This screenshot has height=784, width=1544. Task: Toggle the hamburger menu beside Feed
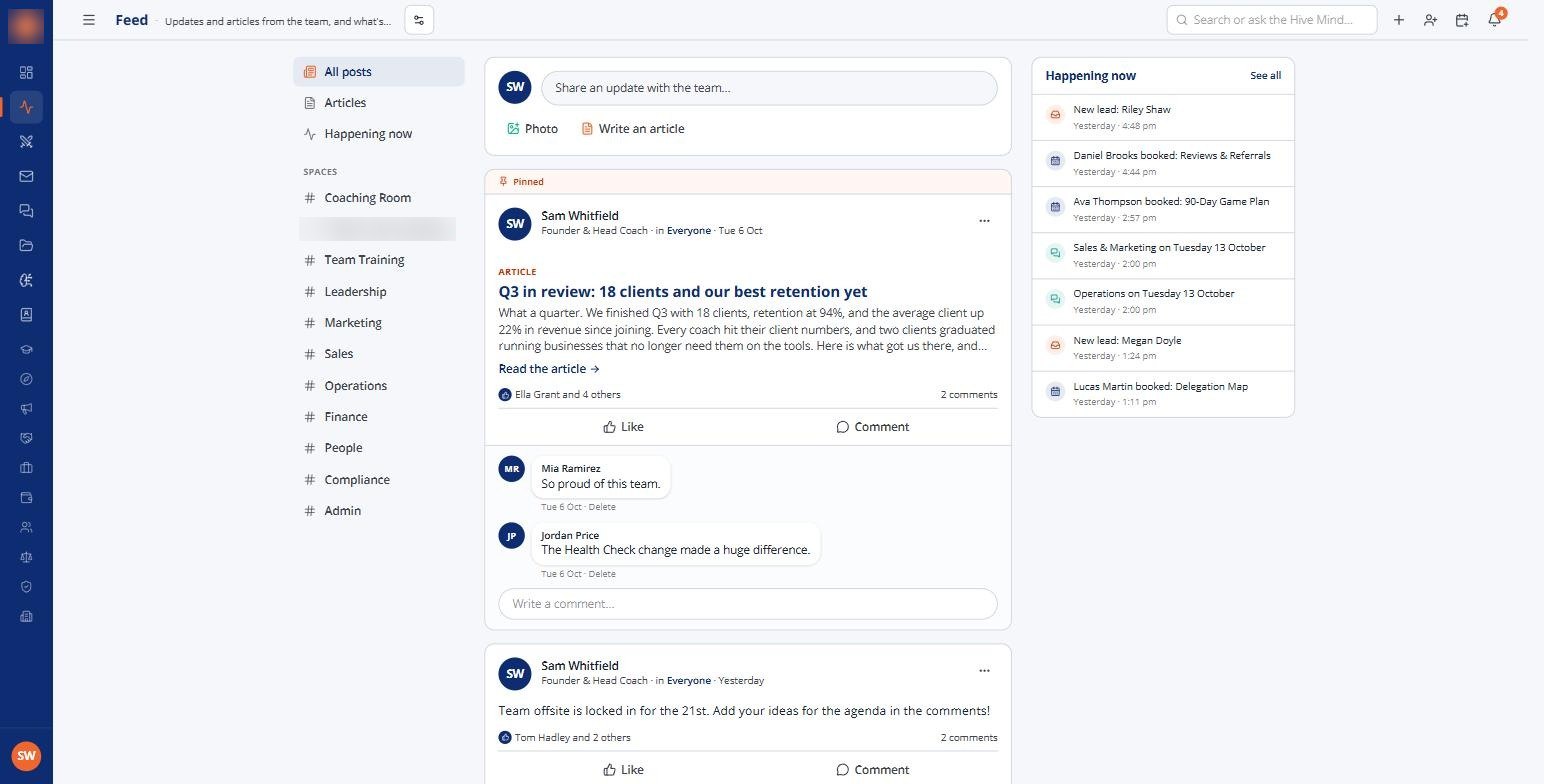tap(89, 20)
